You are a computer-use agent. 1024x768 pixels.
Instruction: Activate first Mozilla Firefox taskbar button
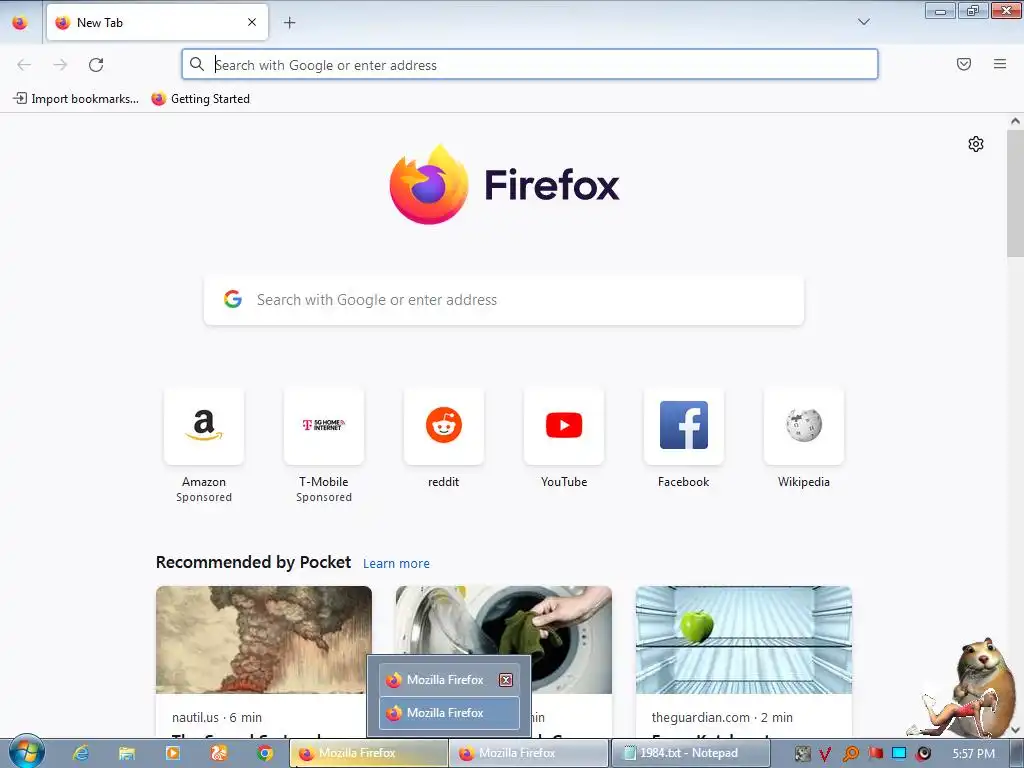click(x=368, y=753)
